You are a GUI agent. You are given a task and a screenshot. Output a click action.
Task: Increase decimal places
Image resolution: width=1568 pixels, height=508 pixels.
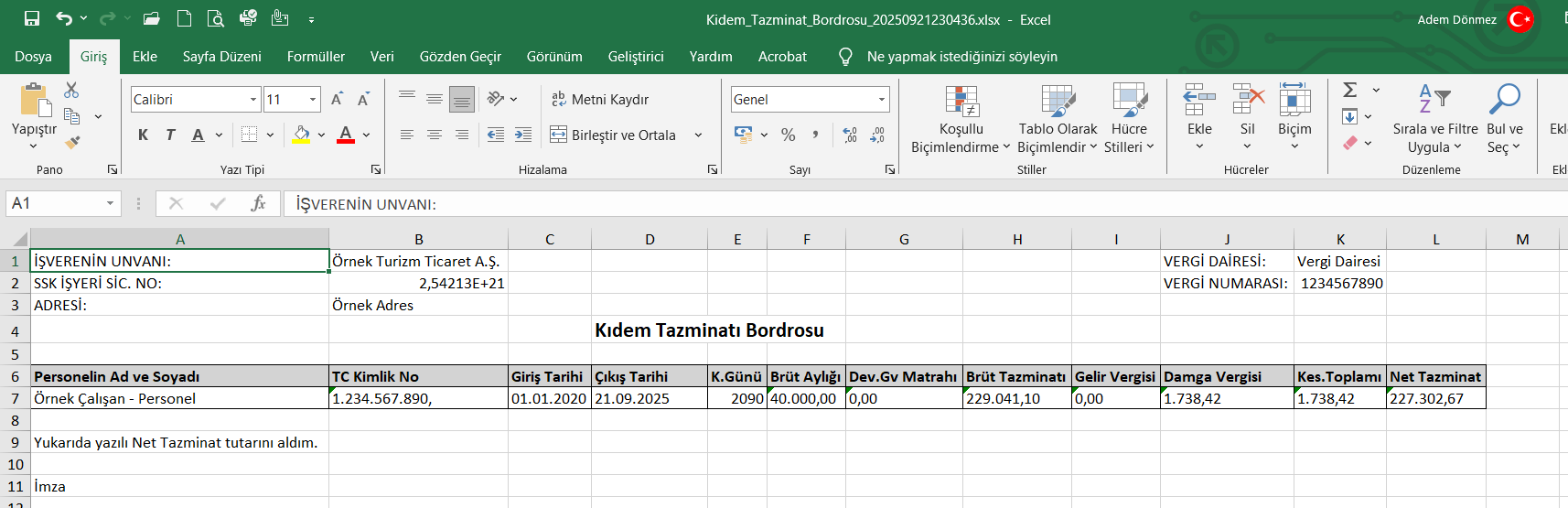pos(850,135)
